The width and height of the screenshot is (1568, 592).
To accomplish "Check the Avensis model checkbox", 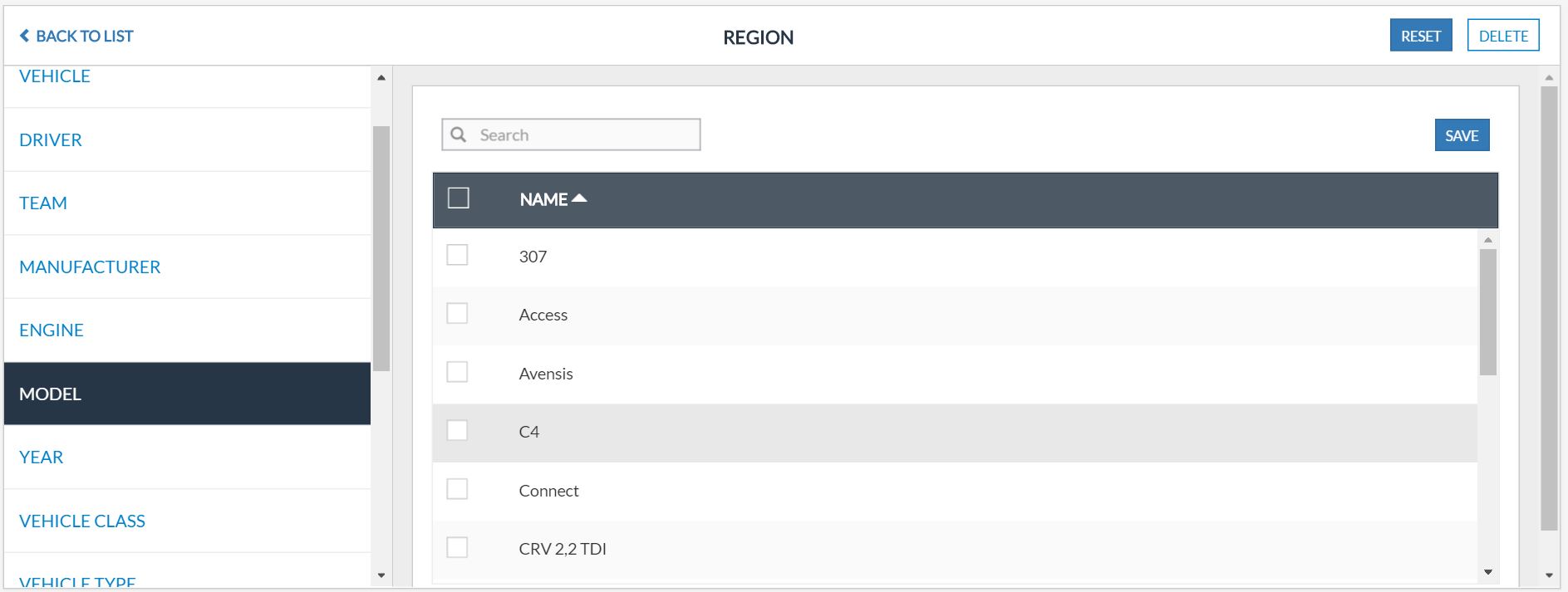I will coord(457,372).
